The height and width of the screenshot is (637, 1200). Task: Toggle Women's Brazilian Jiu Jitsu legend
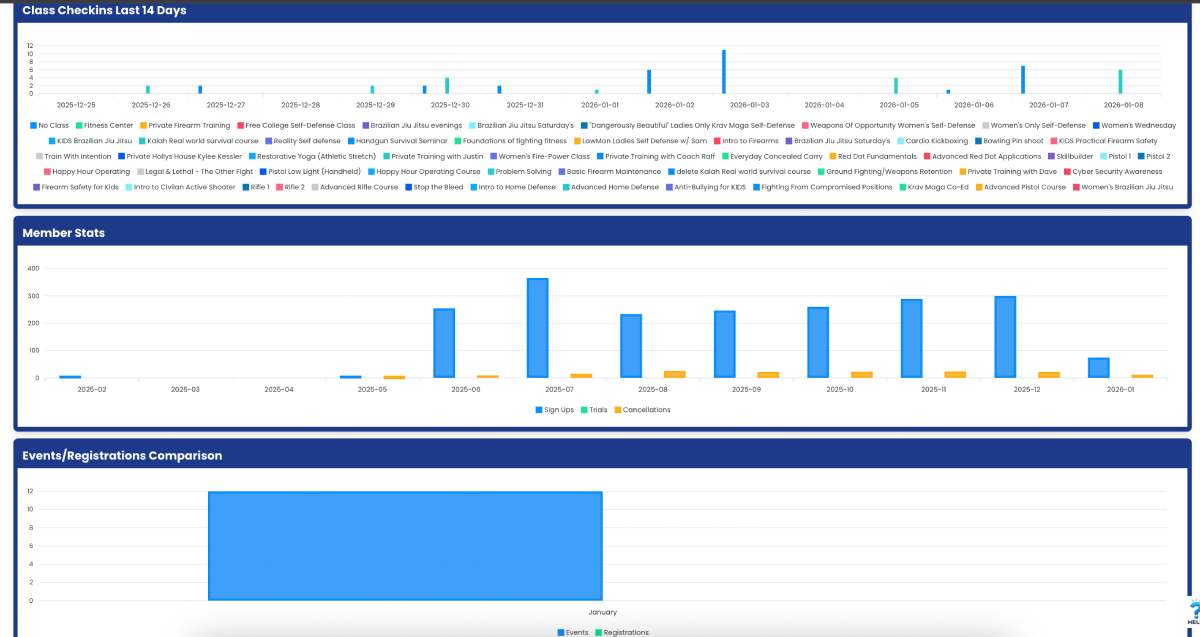coord(1123,187)
